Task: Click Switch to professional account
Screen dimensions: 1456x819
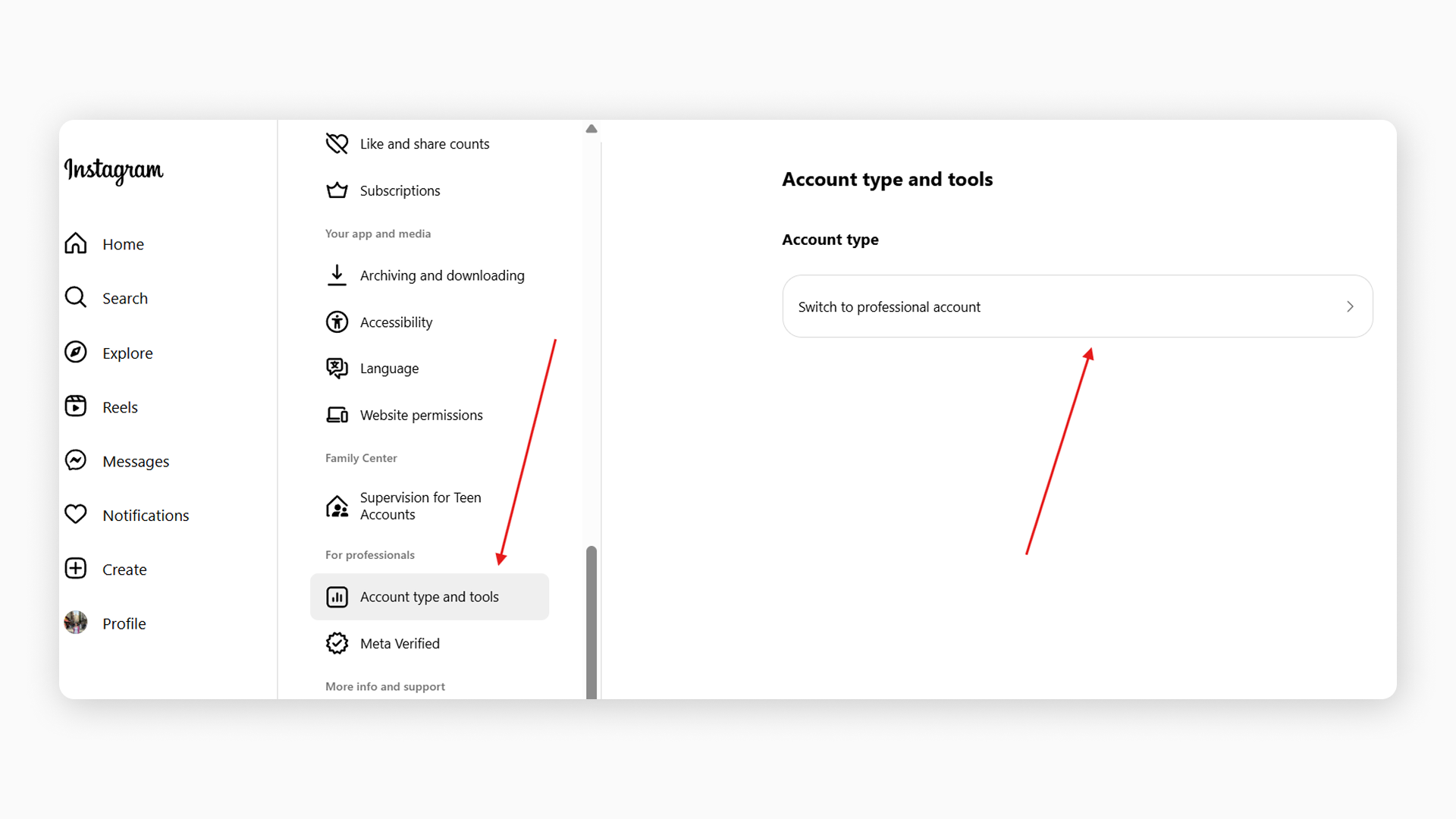Action: click(x=1078, y=306)
